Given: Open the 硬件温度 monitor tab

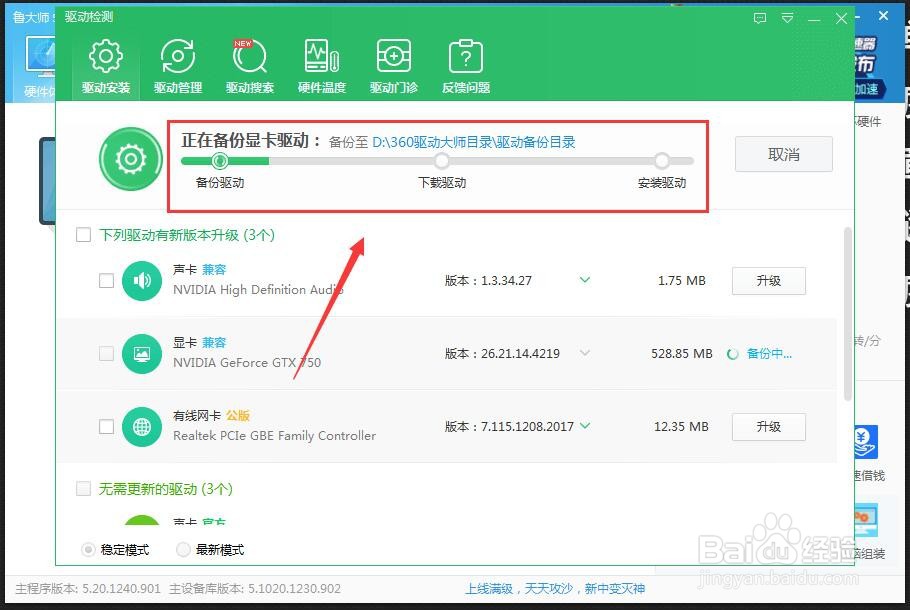Looking at the screenshot, I should coord(322,66).
